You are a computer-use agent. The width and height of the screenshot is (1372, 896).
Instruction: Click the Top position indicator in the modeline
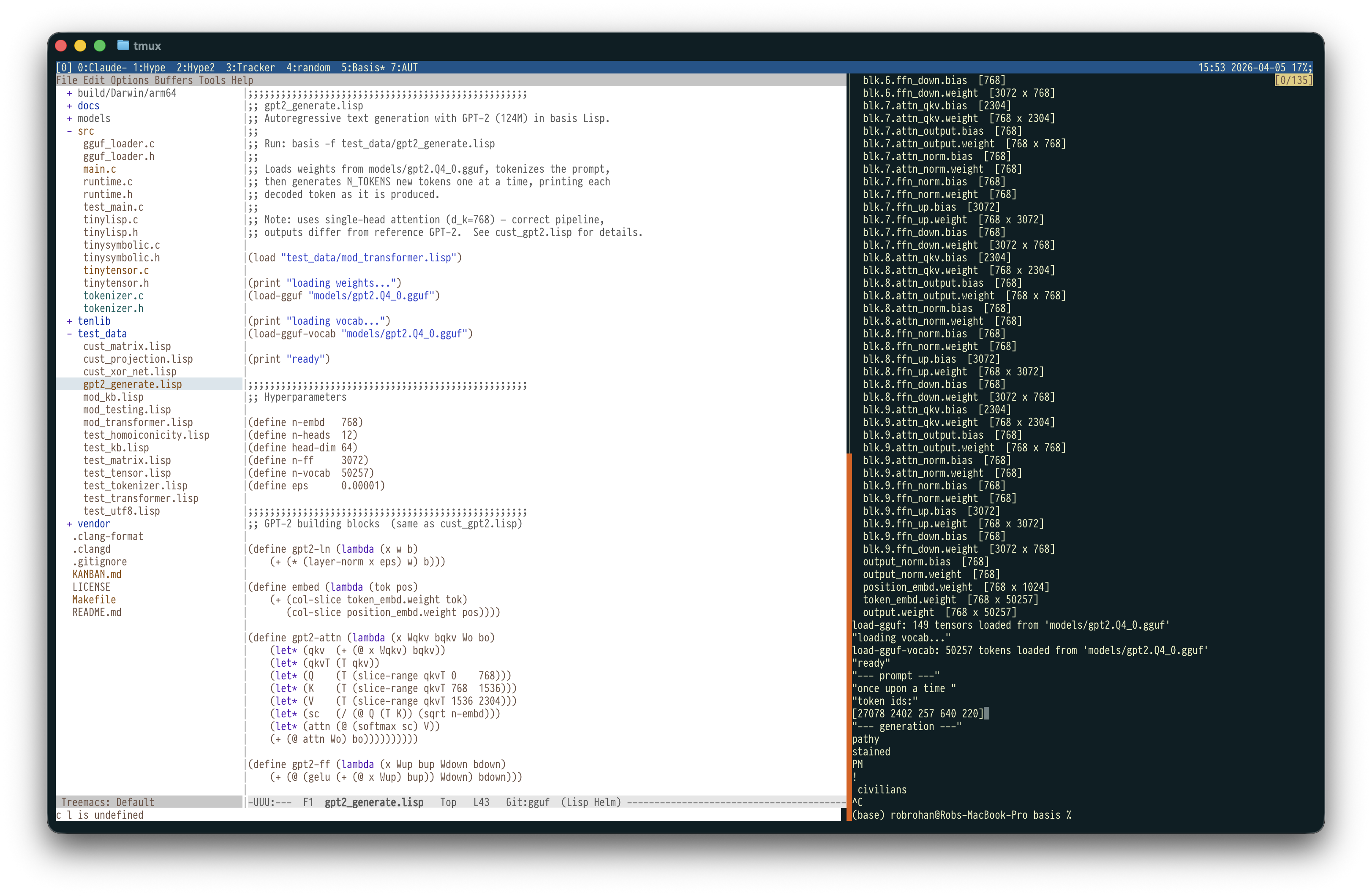(x=449, y=802)
